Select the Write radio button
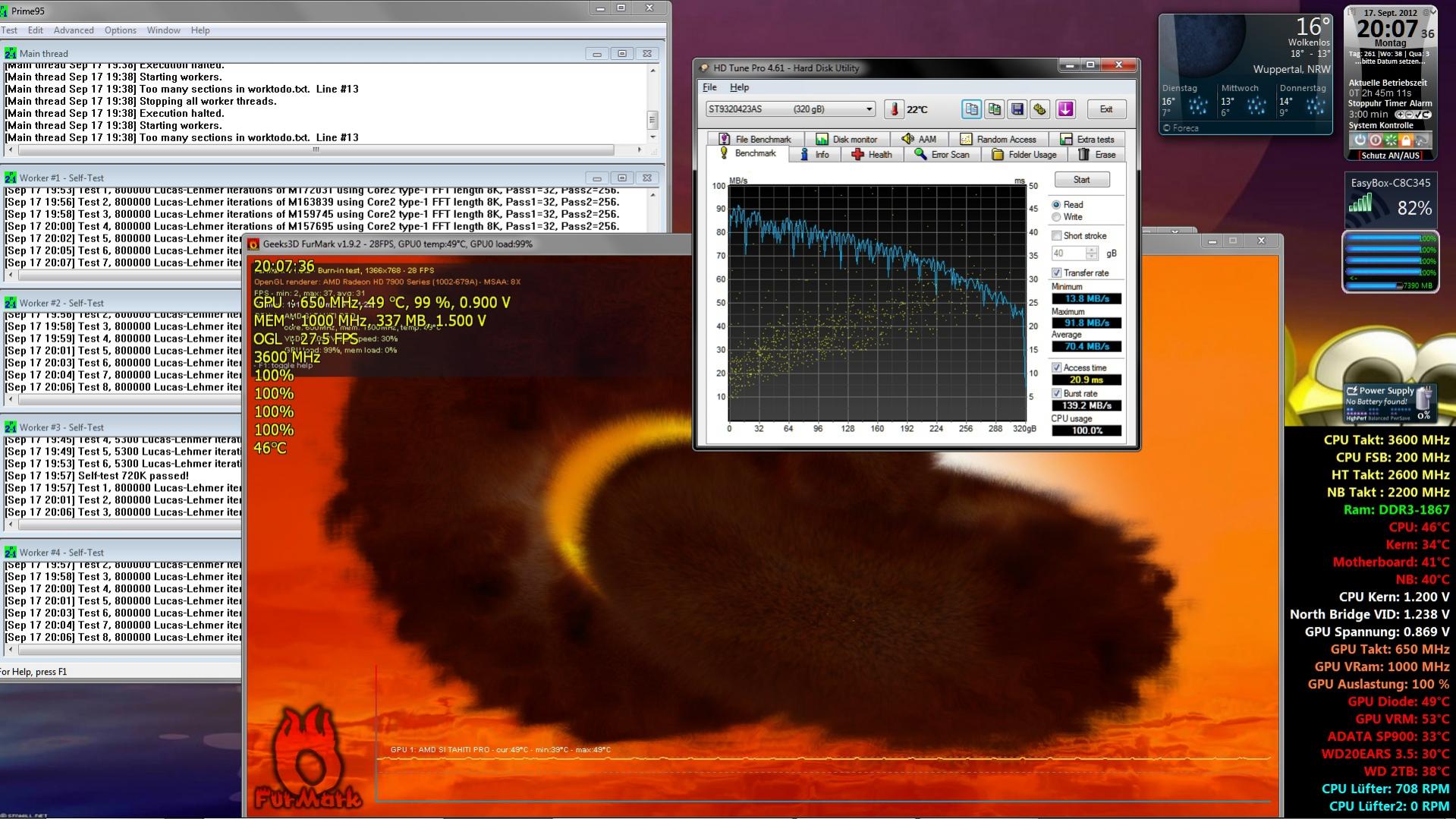This screenshot has width=1456, height=819. (1056, 217)
